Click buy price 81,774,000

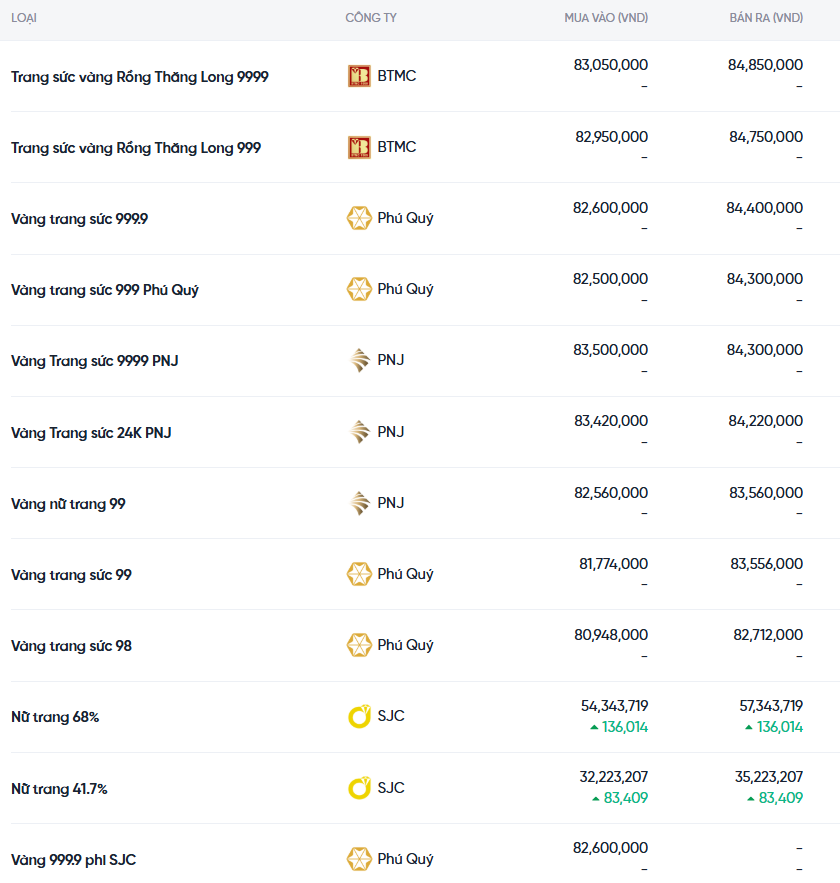pos(614,564)
